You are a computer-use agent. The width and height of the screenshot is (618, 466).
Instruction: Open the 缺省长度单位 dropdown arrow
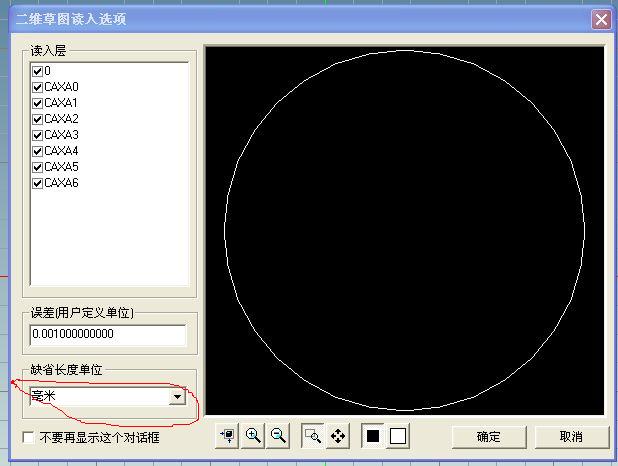pos(177,397)
